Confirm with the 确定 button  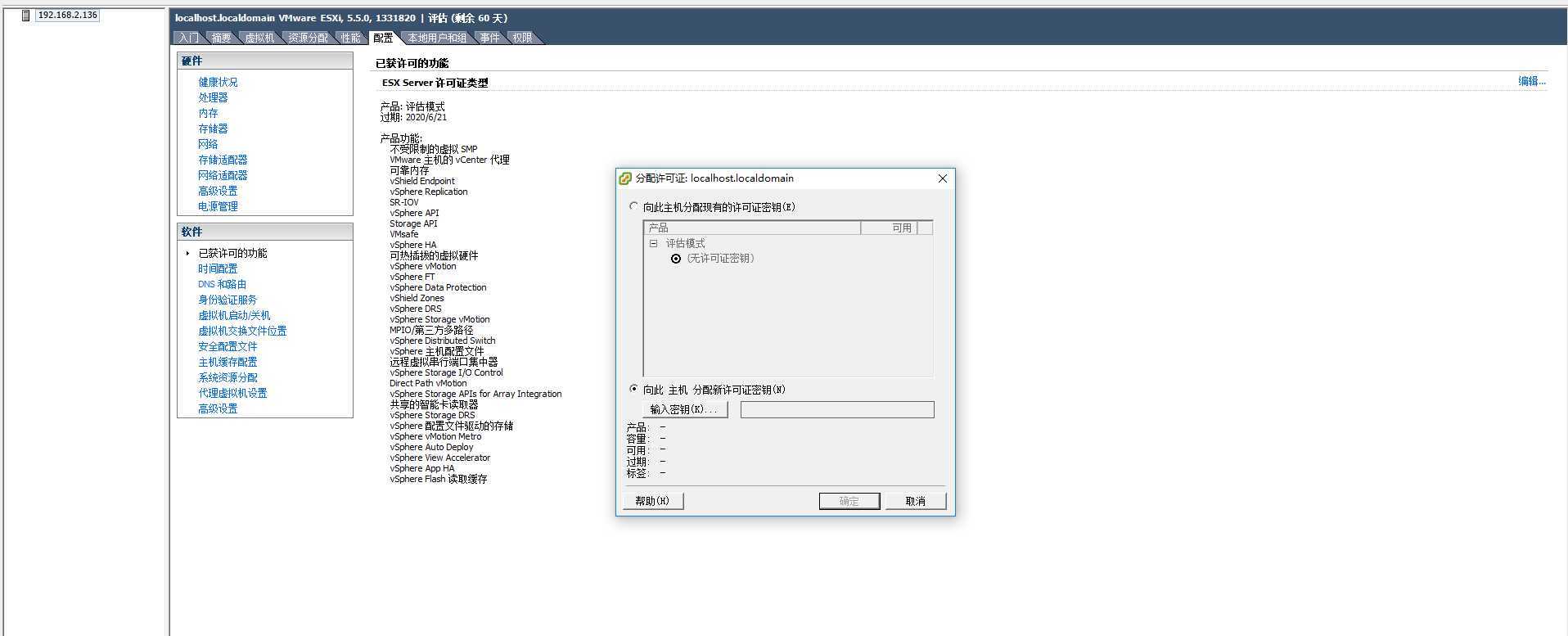coord(849,501)
